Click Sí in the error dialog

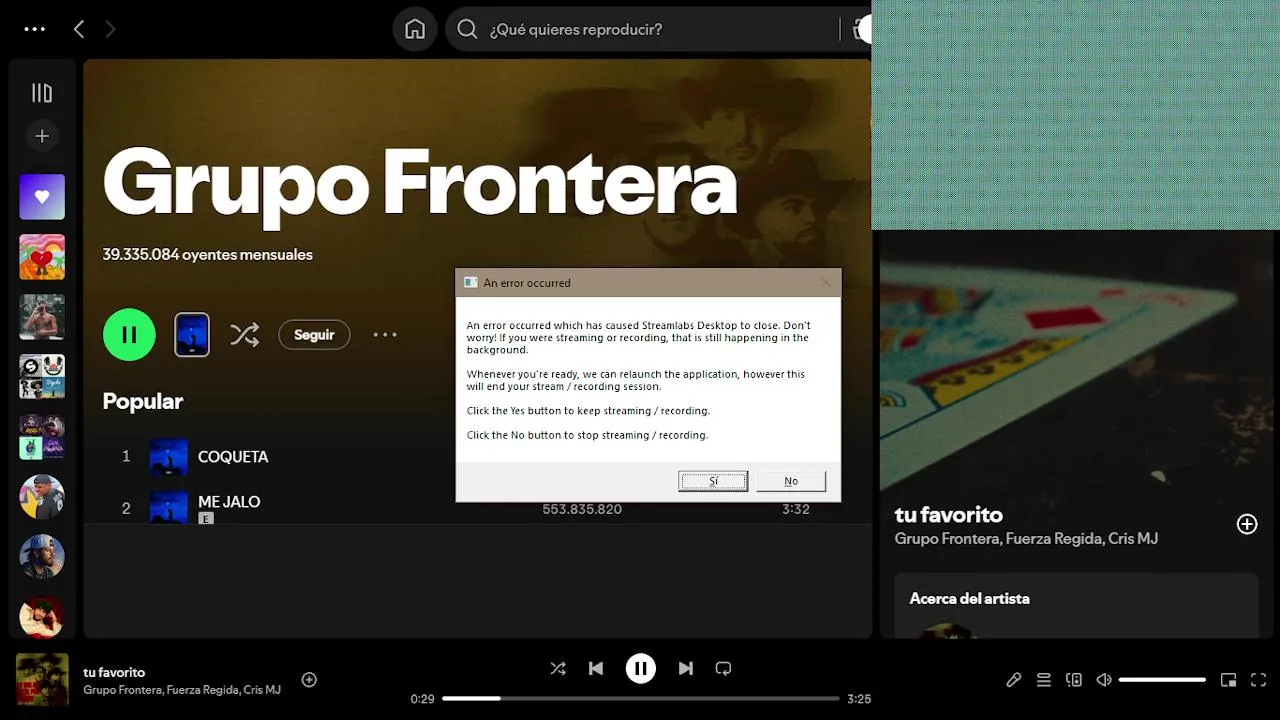tap(713, 481)
